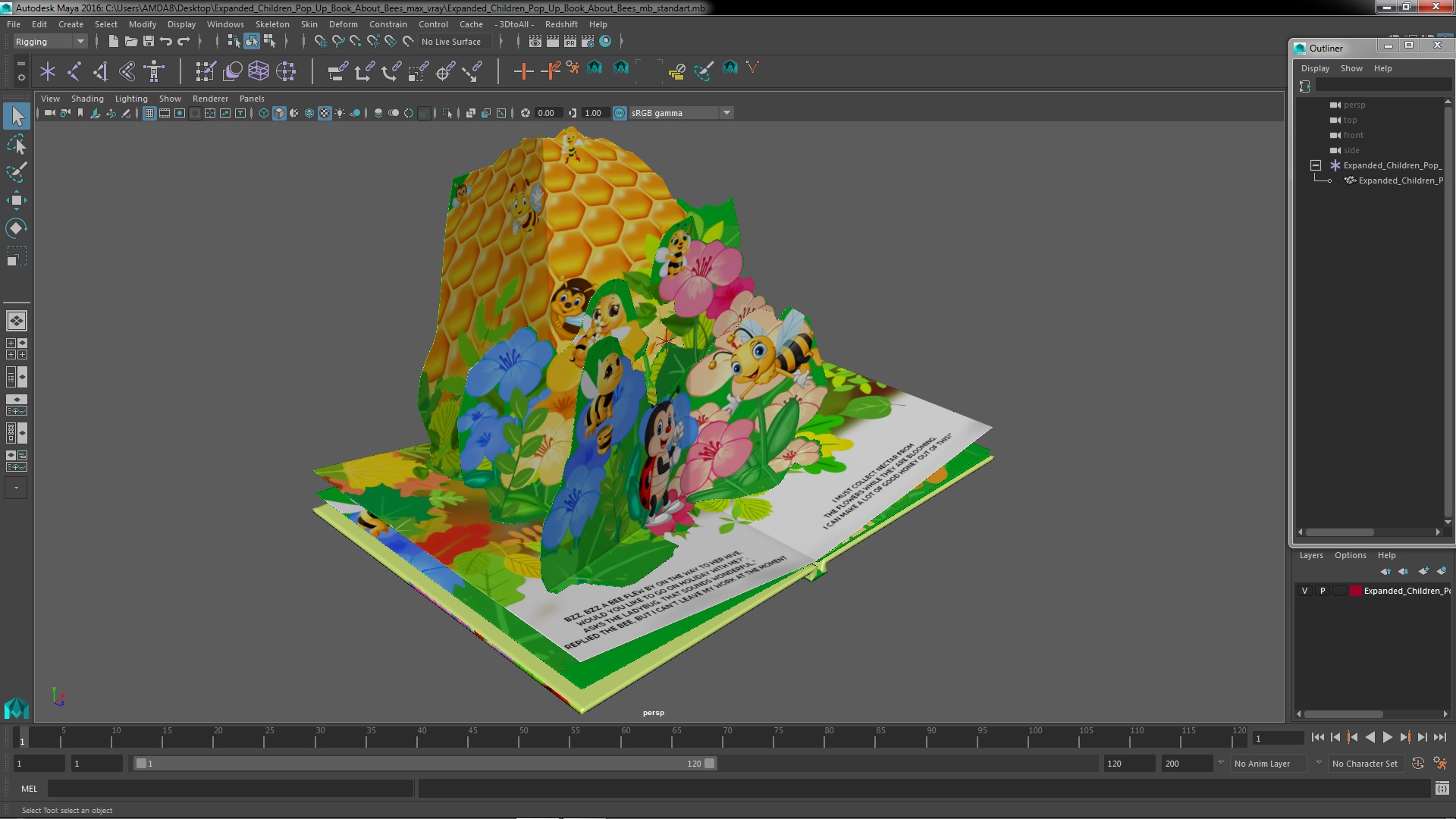Click the Create Lattice shelf icon
The width and height of the screenshot is (1456, 819).
259,71
